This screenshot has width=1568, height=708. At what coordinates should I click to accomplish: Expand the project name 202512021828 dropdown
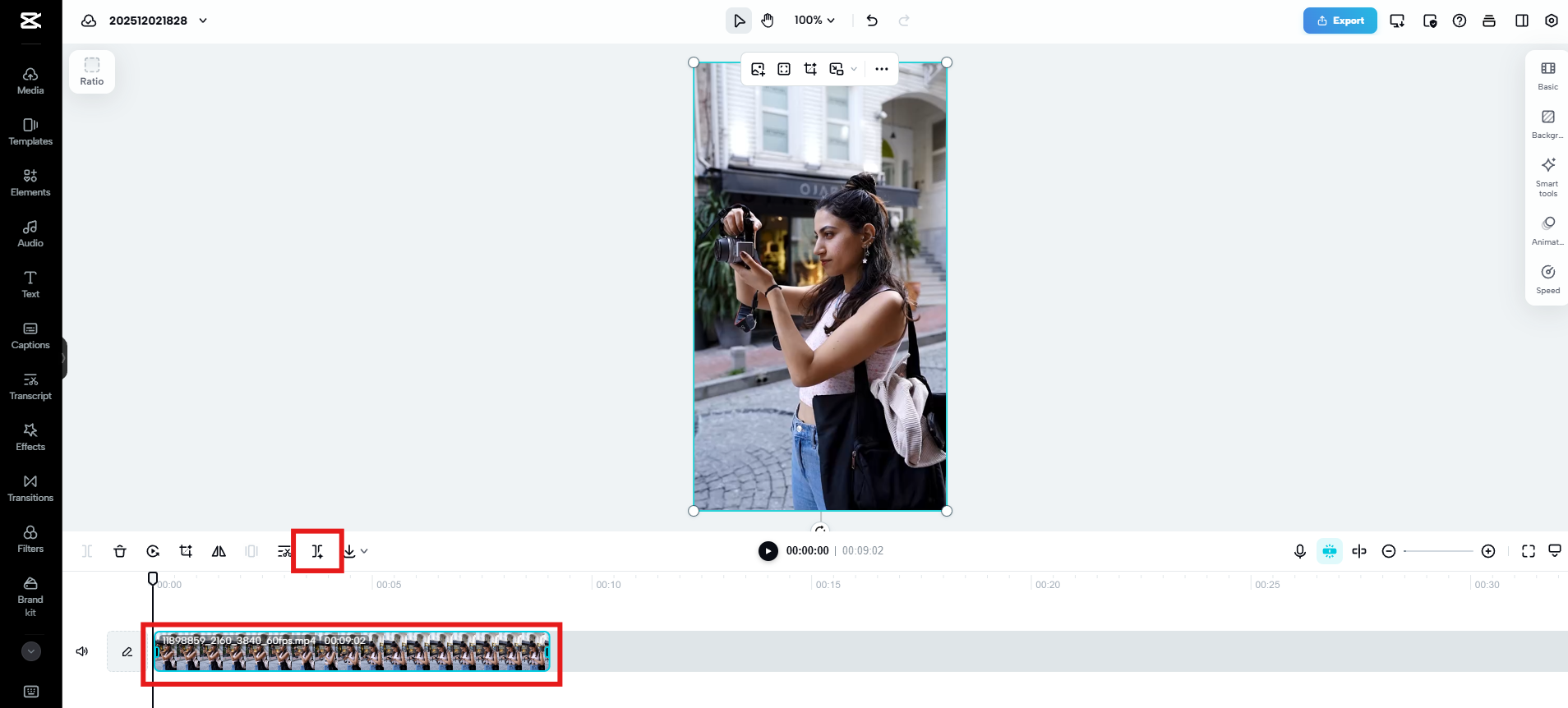(203, 21)
